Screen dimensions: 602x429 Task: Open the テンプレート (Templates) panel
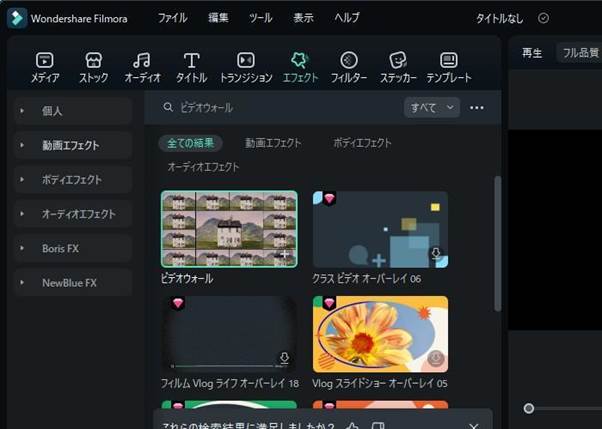pyautogui.click(x=449, y=68)
